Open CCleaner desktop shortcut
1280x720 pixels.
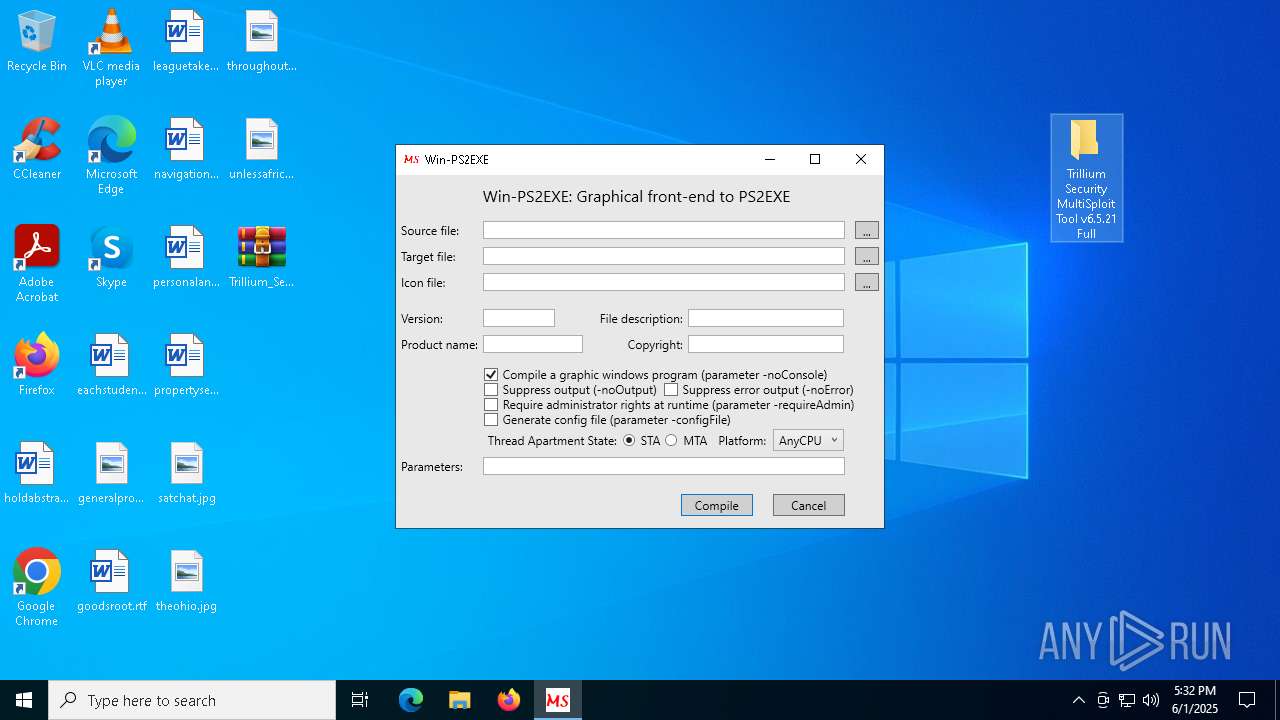[37, 150]
